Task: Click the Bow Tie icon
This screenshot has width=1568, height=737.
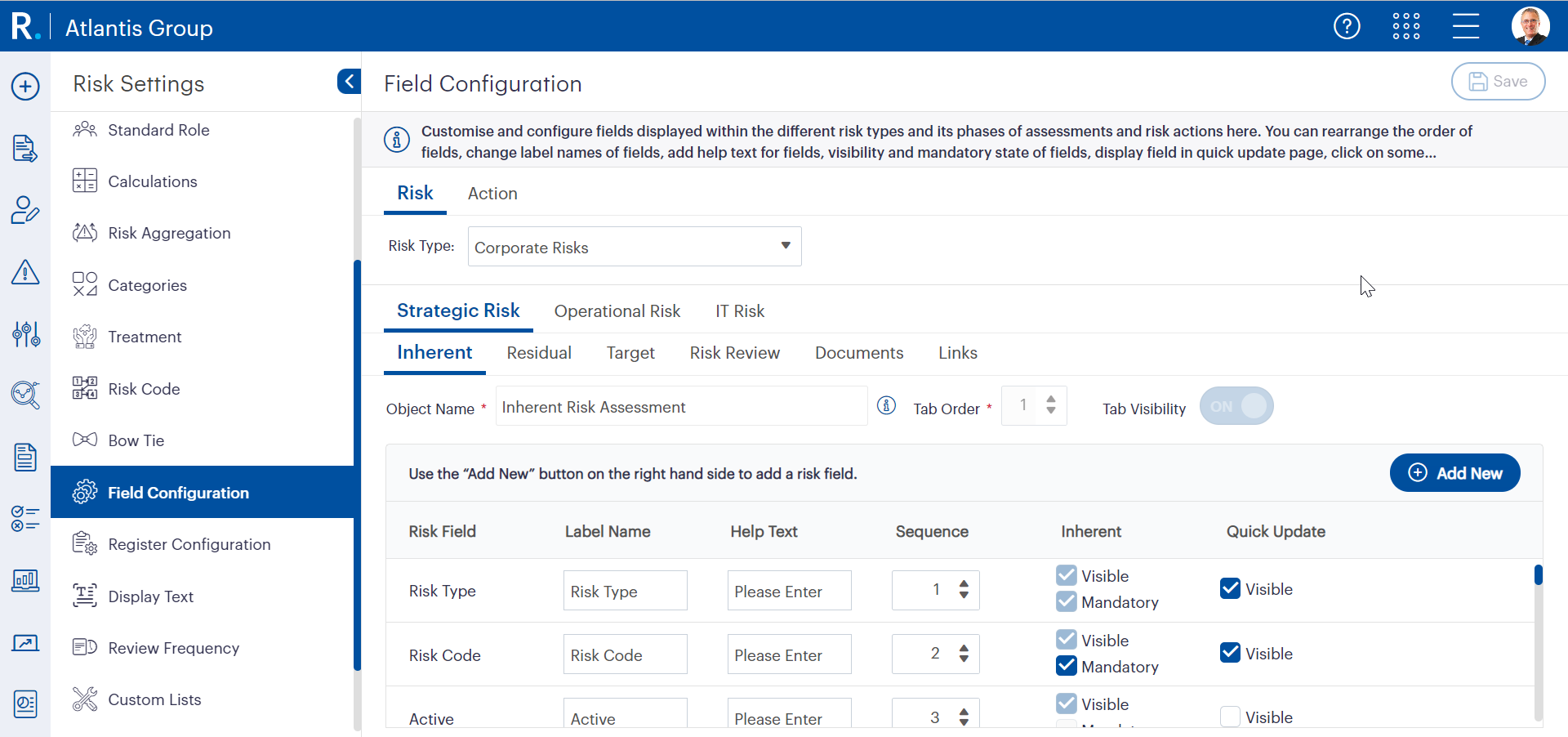Action: [x=85, y=440]
